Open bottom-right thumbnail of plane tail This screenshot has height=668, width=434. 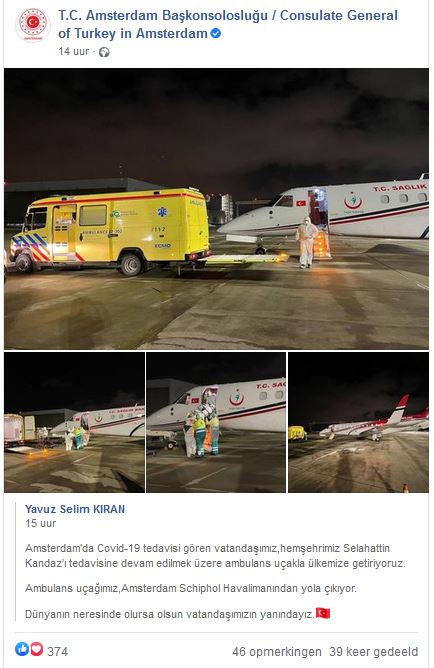tap(359, 422)
